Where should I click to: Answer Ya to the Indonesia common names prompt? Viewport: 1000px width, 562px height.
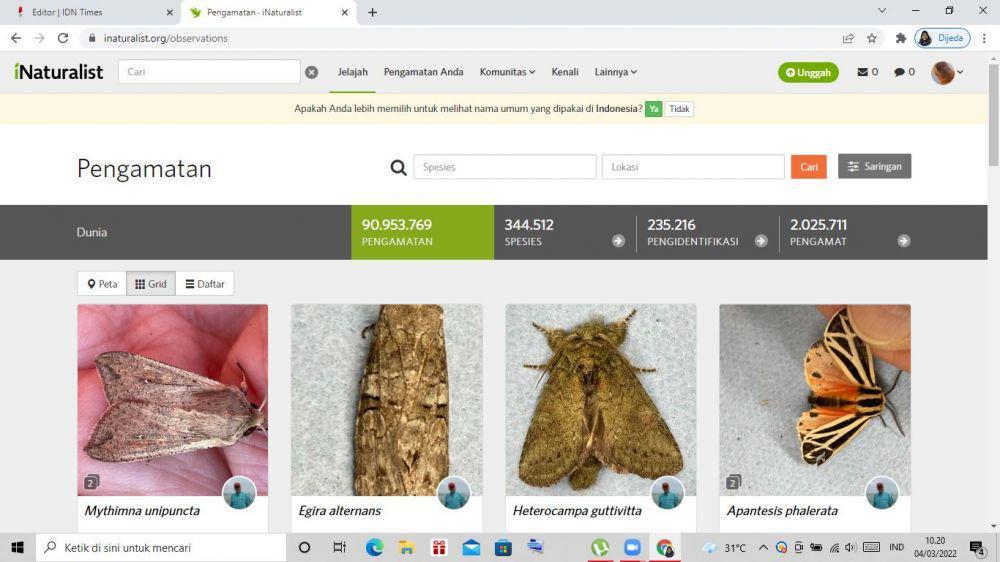[x=653, y=109]
